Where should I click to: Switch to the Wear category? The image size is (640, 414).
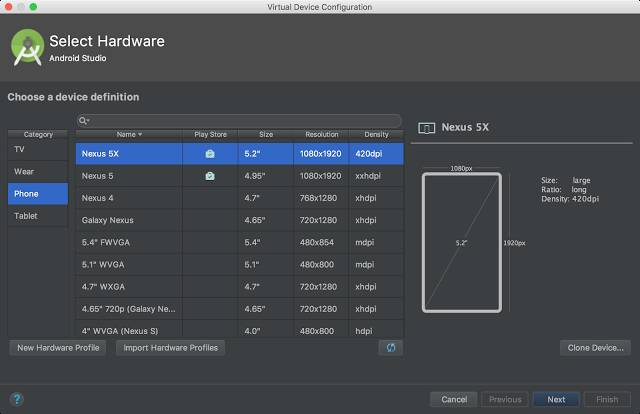[38, 171]
